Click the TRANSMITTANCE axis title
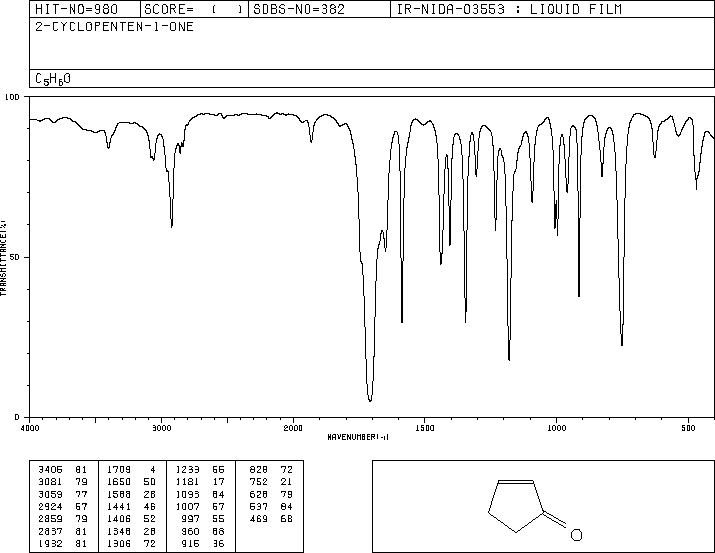 3,258
